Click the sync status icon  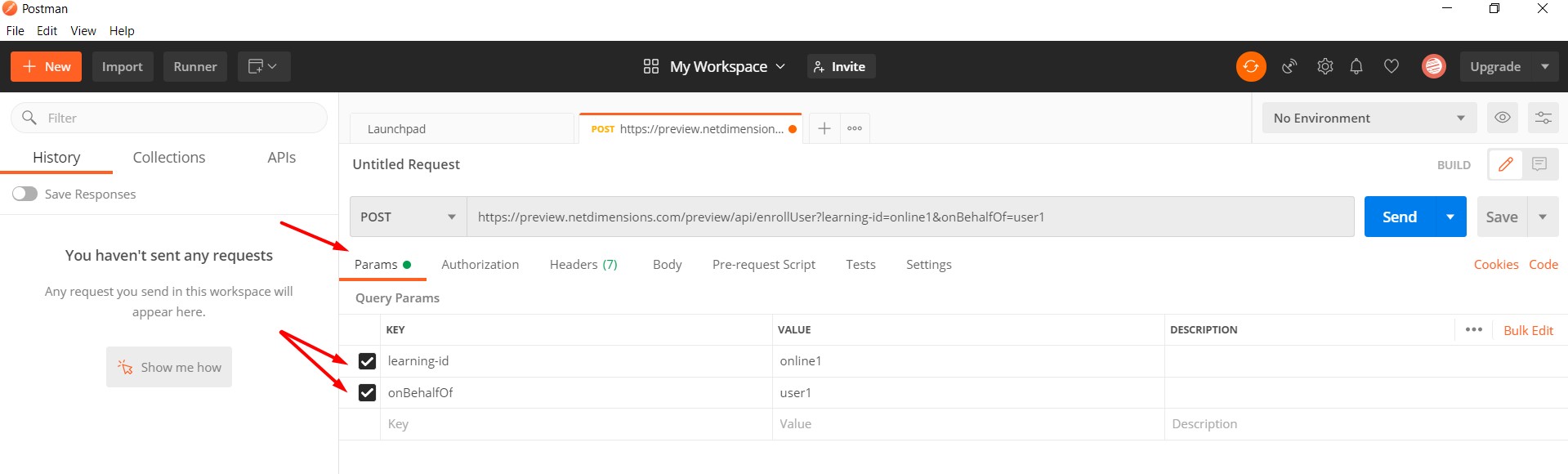[1251, 66]
